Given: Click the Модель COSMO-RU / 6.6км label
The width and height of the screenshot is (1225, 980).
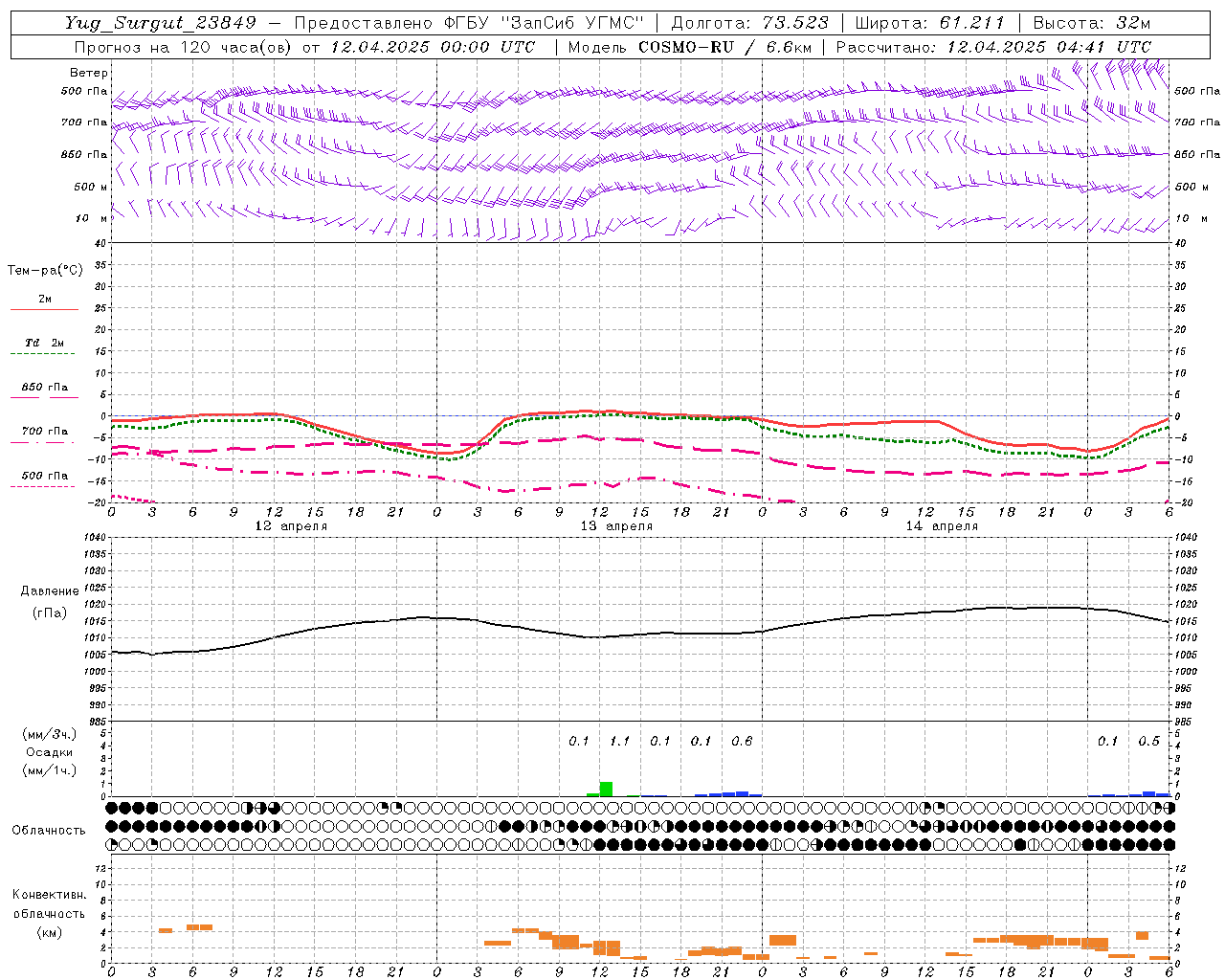Looking at the screenshot, I should (690, 46).
